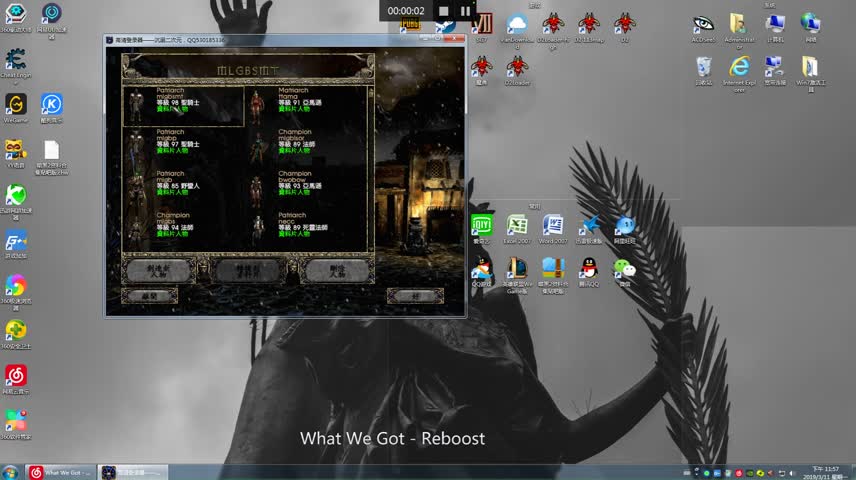Open the Windows Start menu
This screenshot has height=480, width=856.
[10, 472]
